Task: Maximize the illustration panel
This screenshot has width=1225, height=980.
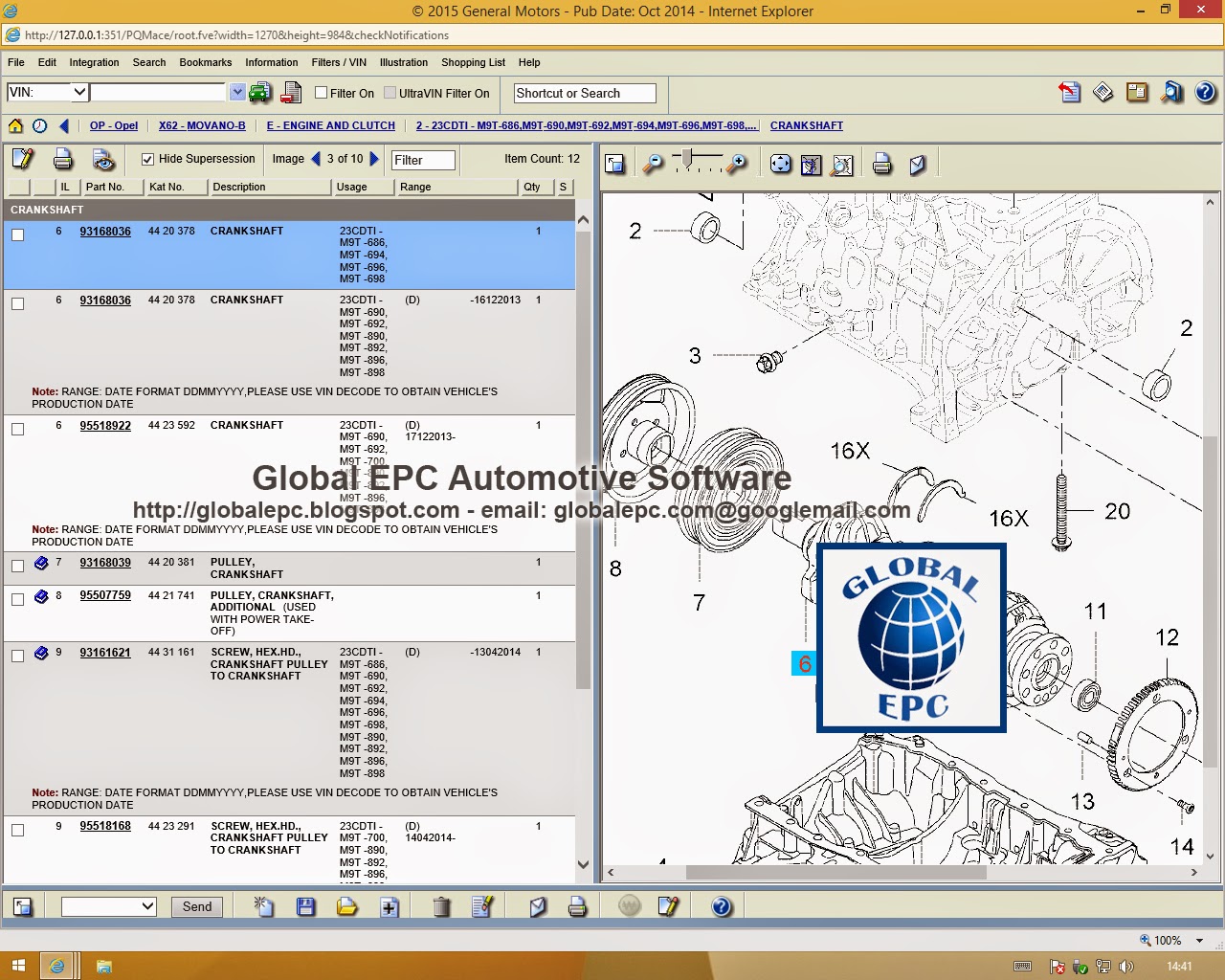Action: click(615, 165)
